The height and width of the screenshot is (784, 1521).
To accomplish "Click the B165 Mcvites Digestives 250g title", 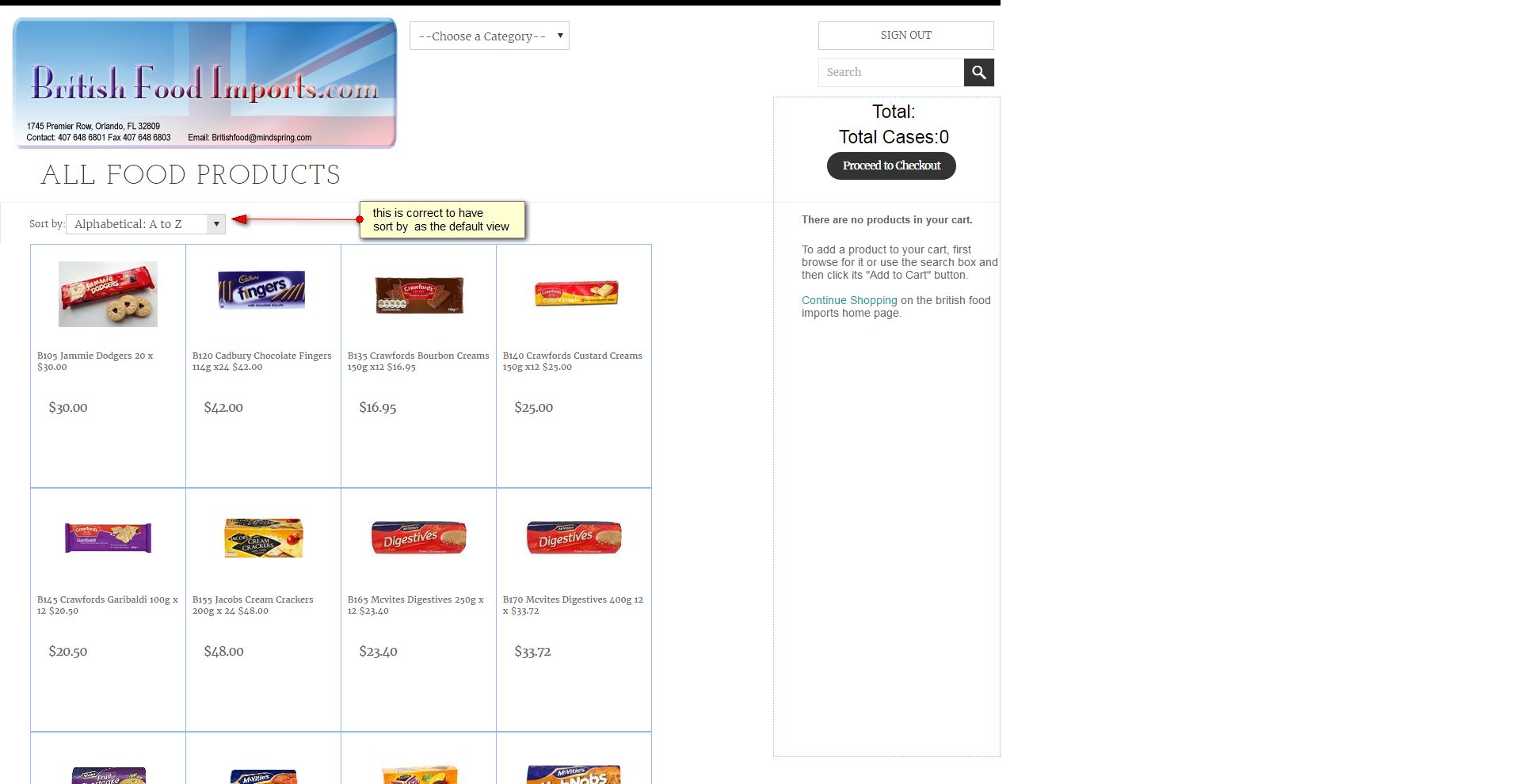I will [416, 605].
